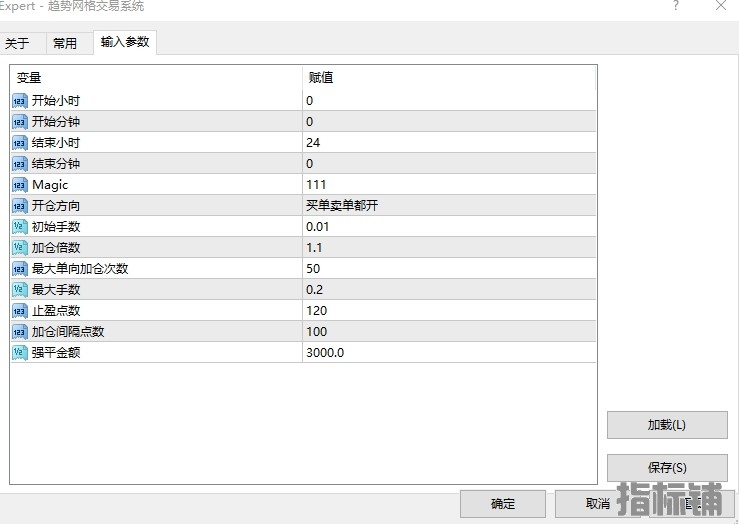Save settings with the 保存(S) button
The width and height of the screenshot is (739, 524).
click(667, 468)
